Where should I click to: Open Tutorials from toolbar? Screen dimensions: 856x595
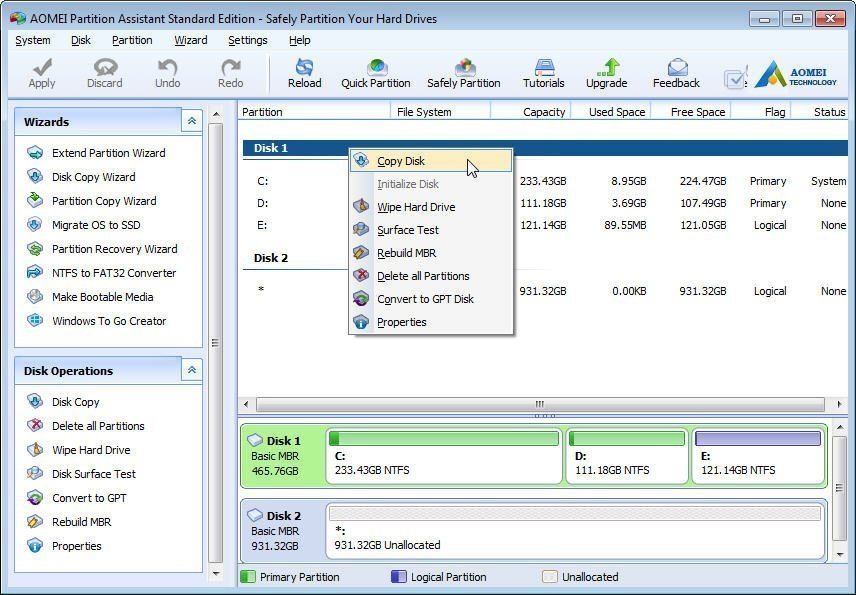(x=544, y=73)
